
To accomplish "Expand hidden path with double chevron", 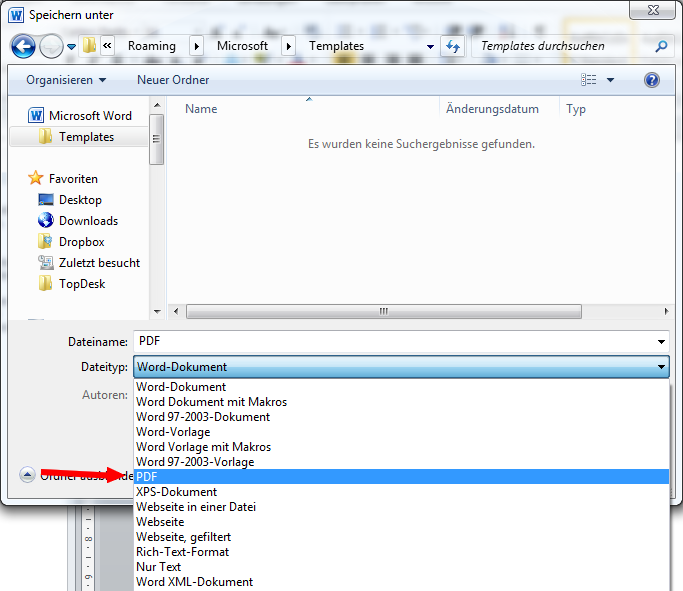I will pos(107,45).
